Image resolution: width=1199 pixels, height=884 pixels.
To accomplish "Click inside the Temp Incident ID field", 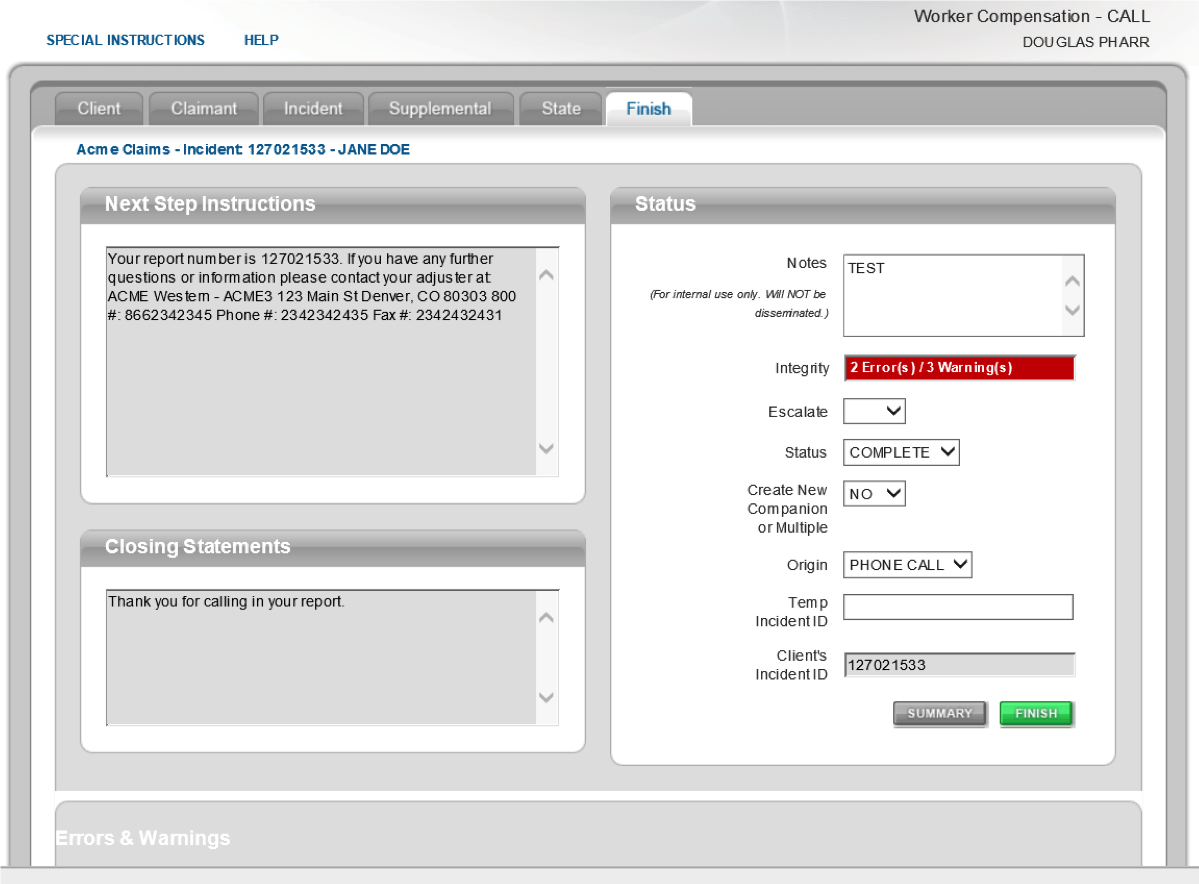I will (958, 607).
